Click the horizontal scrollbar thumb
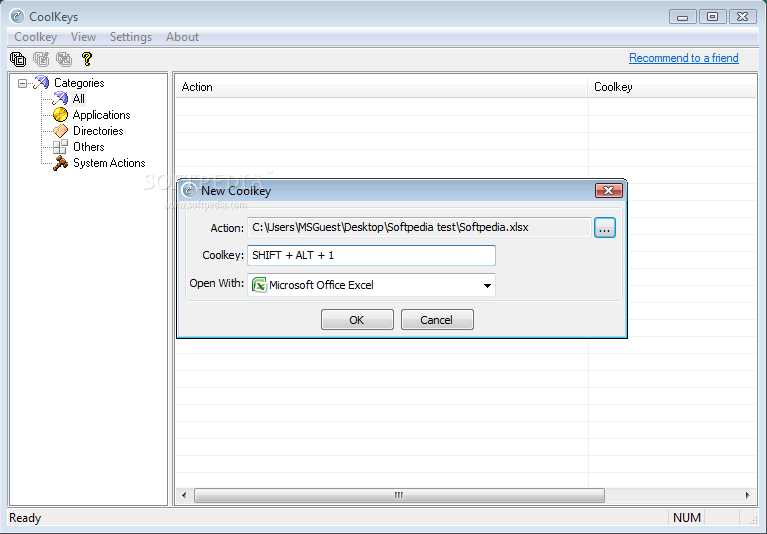The image size is (767, 534). (399, 495)
